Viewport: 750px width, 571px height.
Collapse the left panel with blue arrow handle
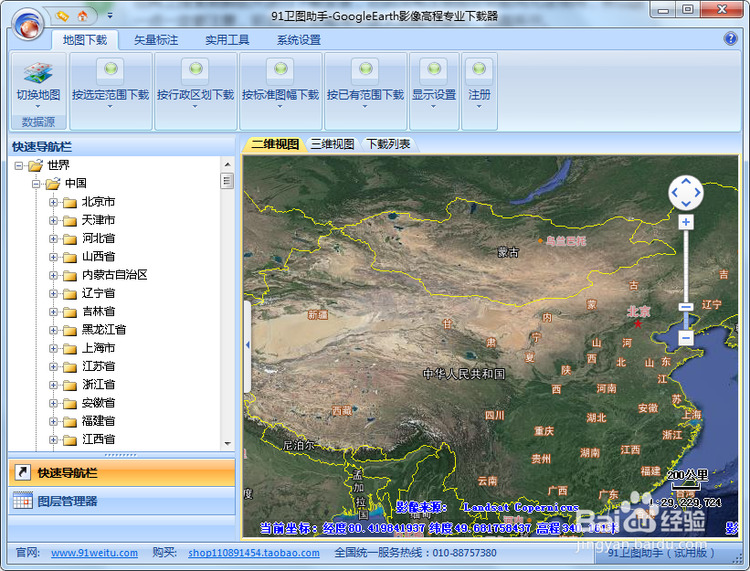click(x=247, y=345)
